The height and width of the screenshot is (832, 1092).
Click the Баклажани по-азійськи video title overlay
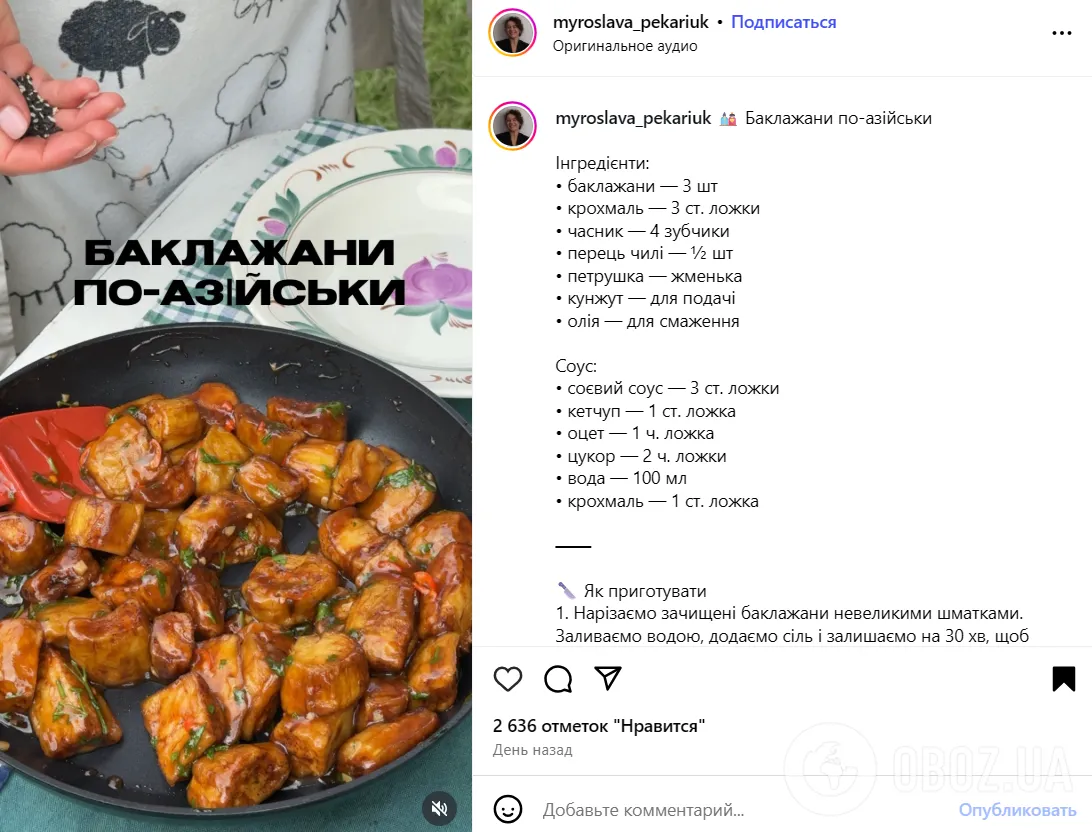coord(240,272)
